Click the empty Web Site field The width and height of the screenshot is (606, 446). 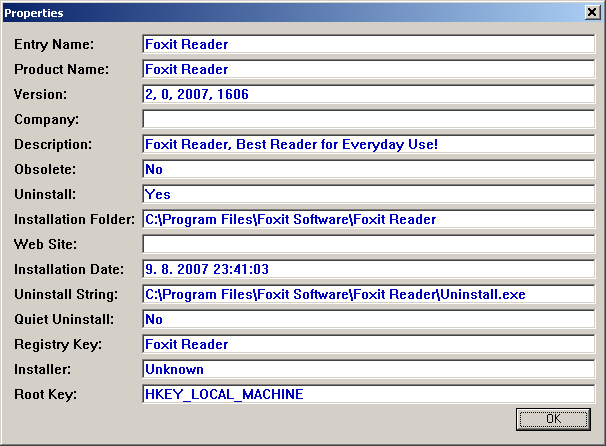pos(369,244)
